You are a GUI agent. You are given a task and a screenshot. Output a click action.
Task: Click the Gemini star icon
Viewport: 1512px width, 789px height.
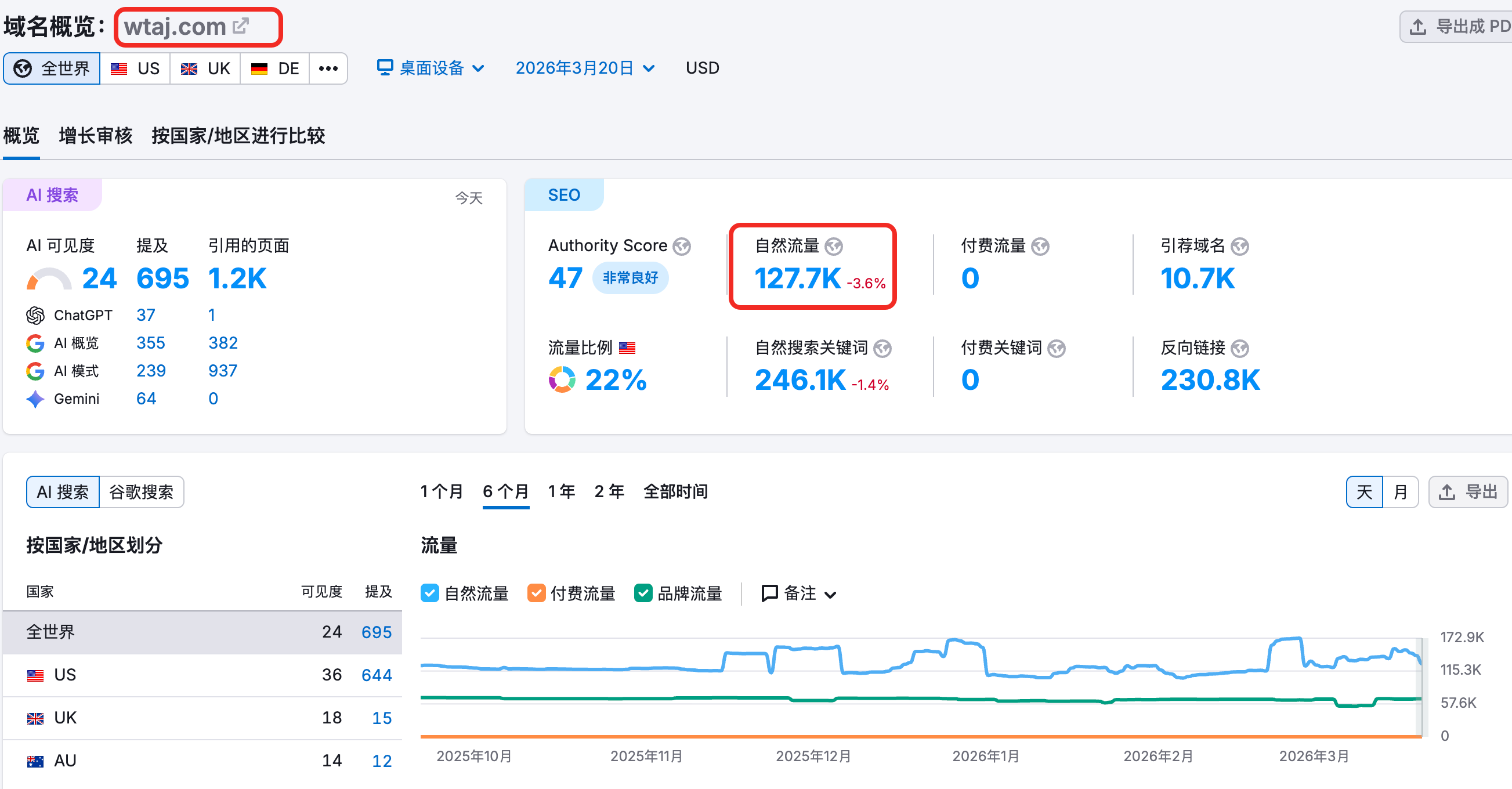35,399
